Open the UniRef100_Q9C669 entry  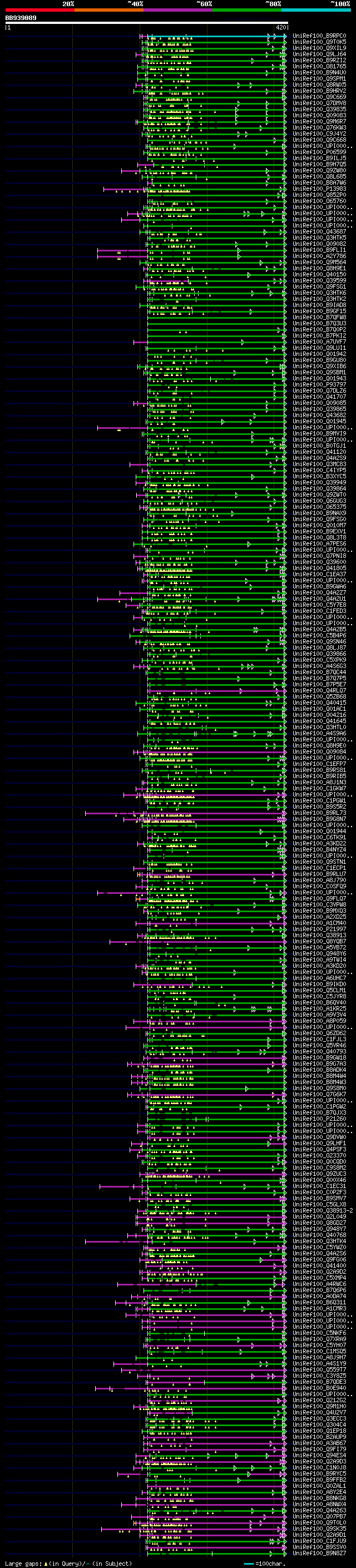tap(319, 97)
